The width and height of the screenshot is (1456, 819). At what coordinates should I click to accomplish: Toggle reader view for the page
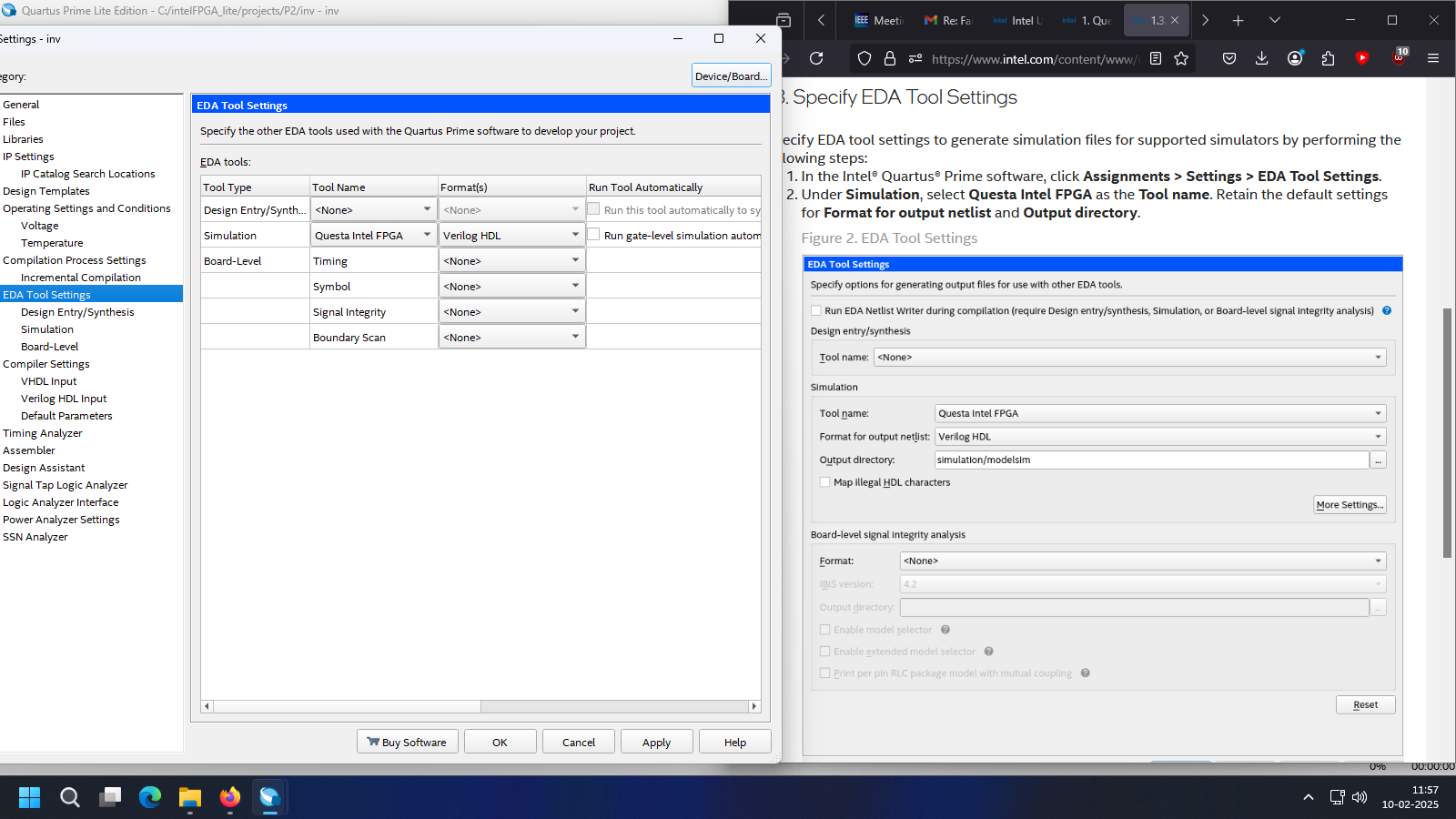(x=1156, y=58)
